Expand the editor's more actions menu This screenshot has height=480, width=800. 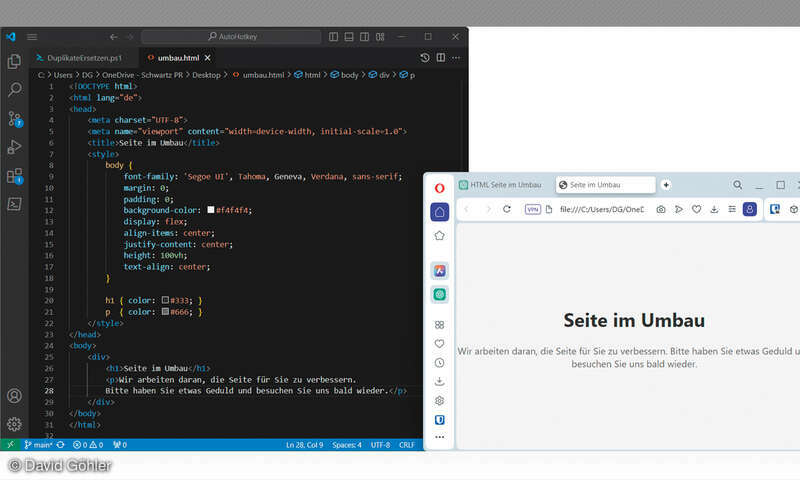click(x=457, y=58)
